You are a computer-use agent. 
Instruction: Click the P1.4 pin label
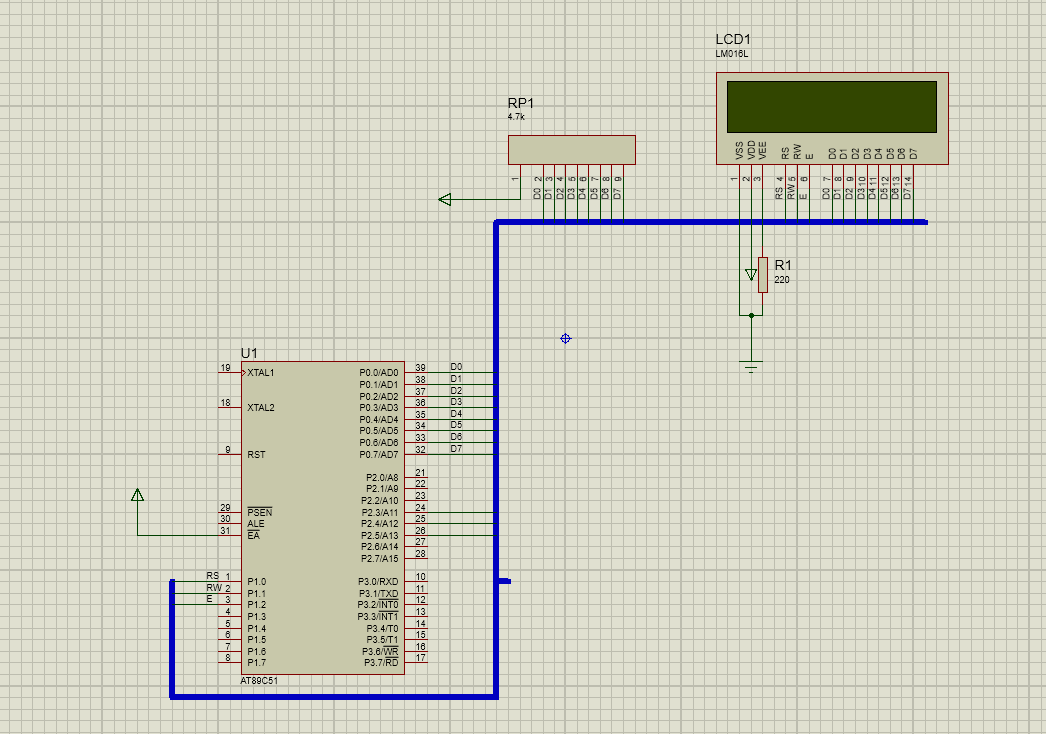pyautogui.click(x=256, y=628)
